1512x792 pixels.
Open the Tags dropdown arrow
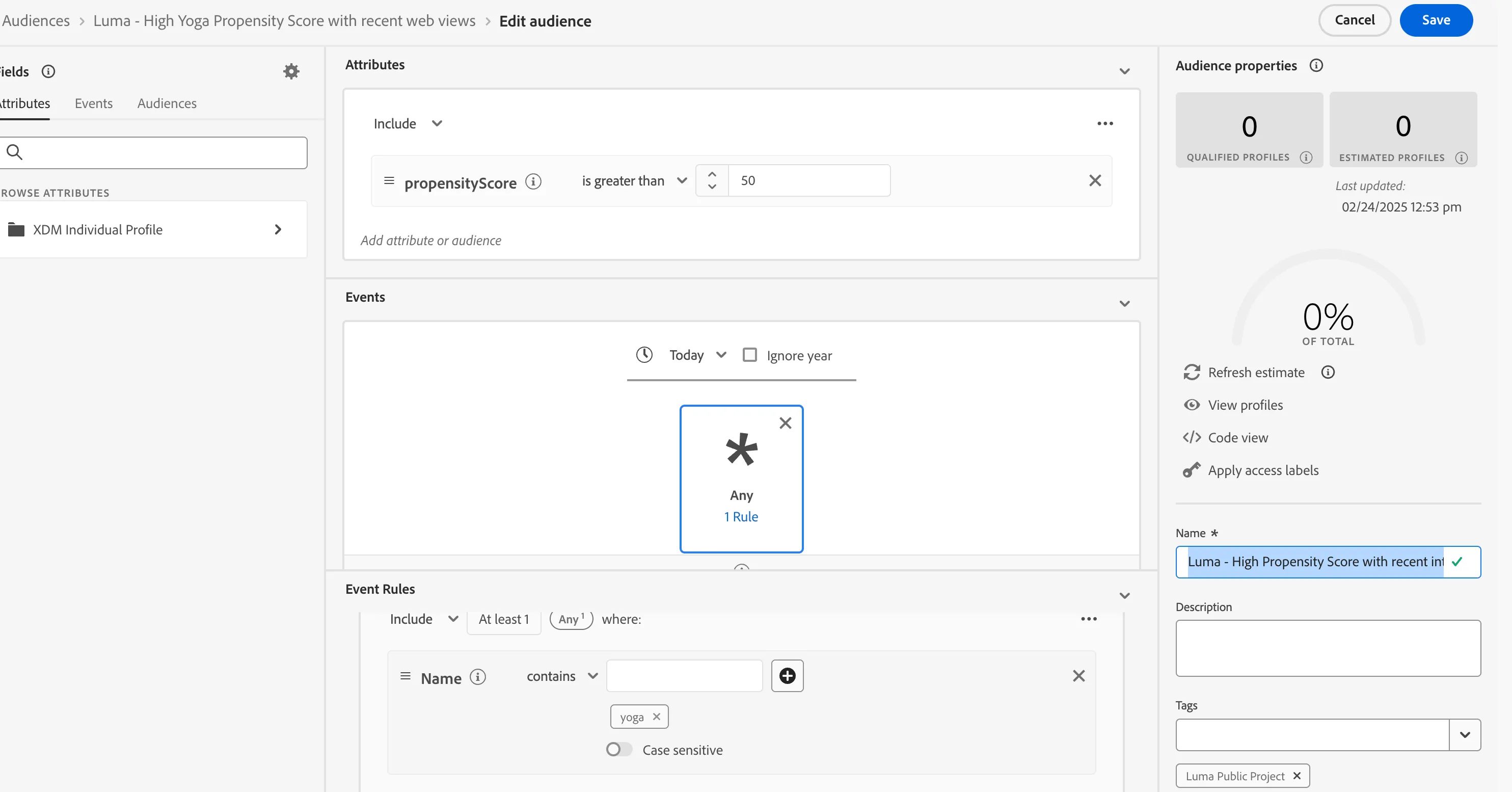click(1464, 735)
